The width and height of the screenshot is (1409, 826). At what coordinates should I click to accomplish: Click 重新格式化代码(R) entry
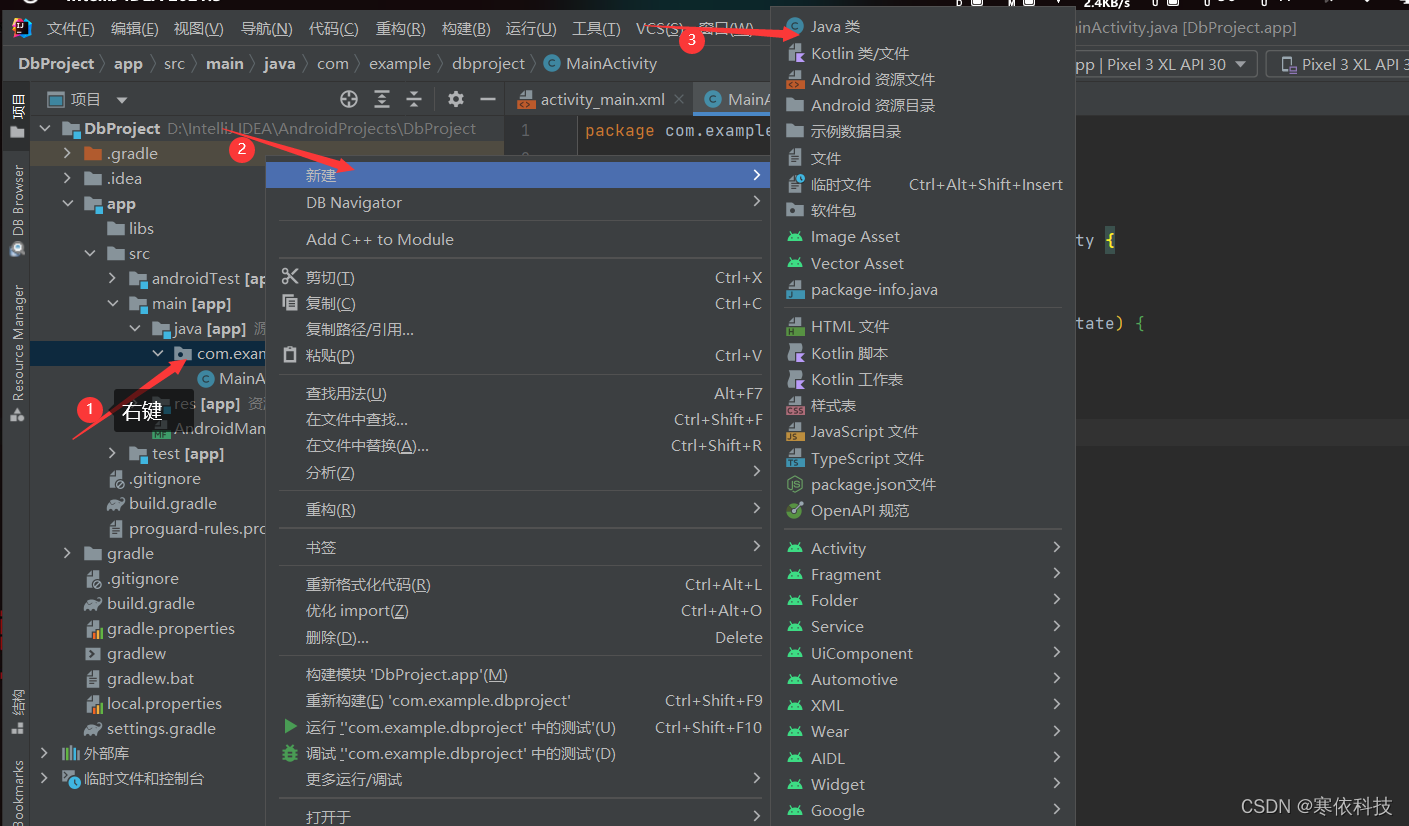pyautogui.click(x=520, y=584)
